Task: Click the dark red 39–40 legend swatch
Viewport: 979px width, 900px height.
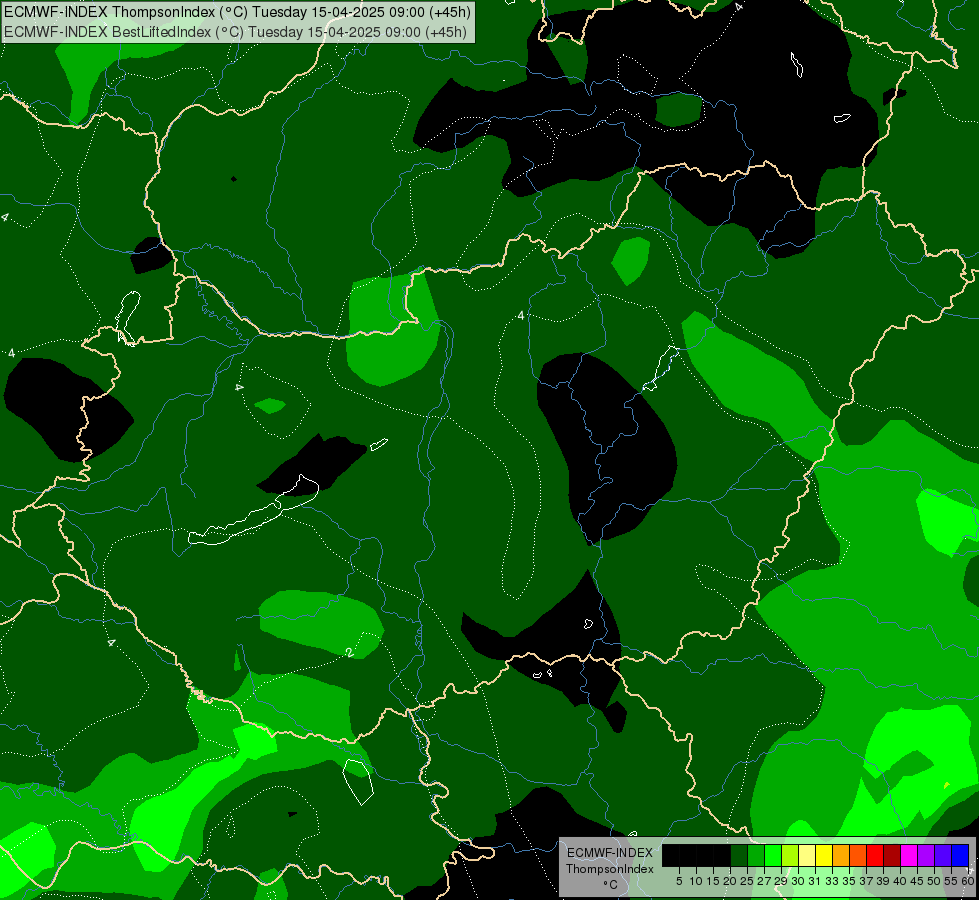Action: (892, 855)
